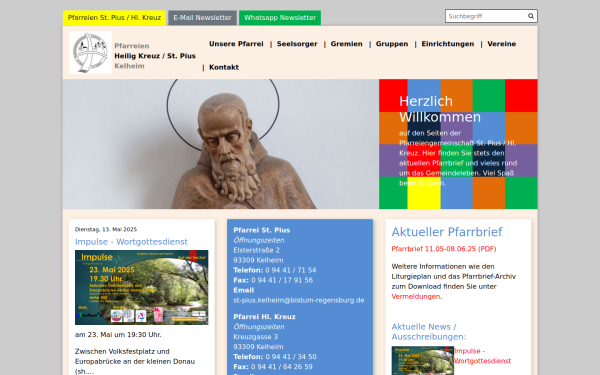Follow the Vermeldungen link

(416, 297)
